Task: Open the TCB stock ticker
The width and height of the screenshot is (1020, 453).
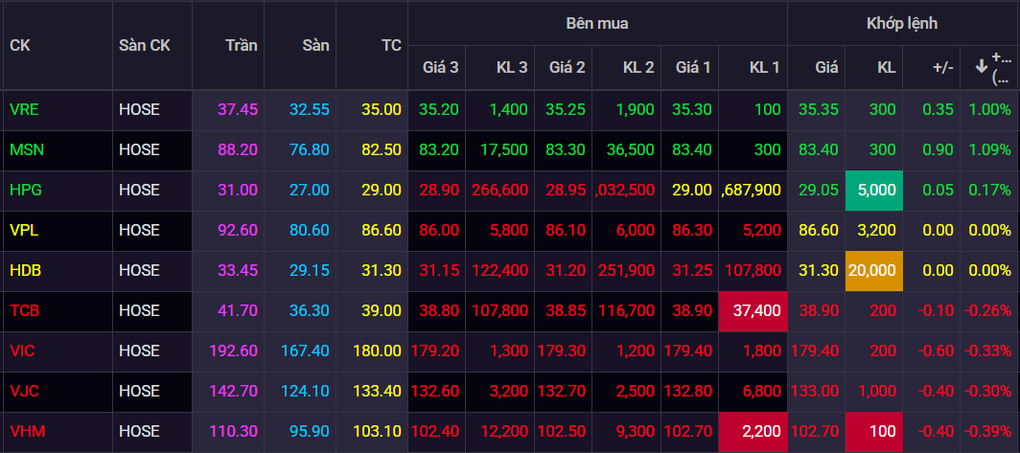Action: point(25,311)
